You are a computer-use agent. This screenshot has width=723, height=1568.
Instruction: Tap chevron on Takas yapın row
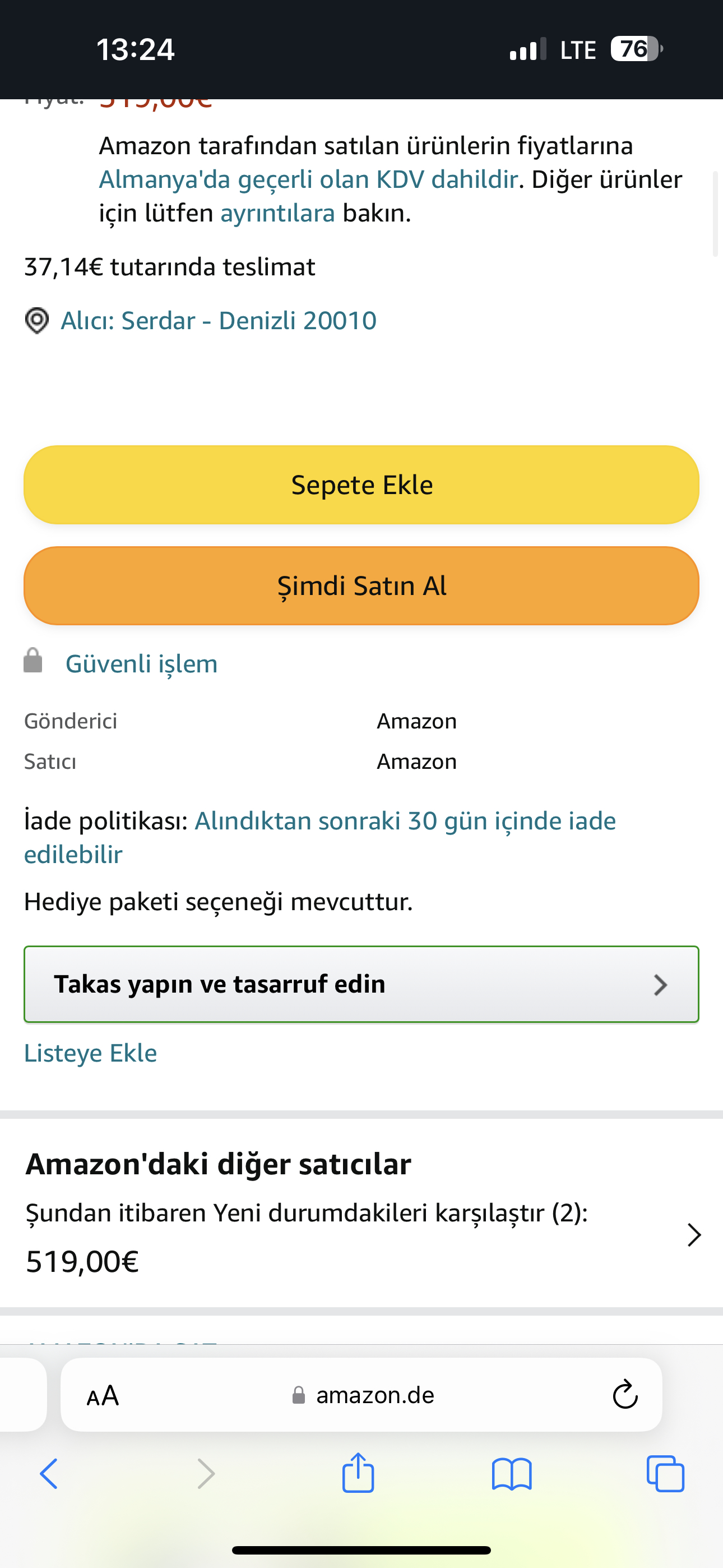[x=660, y=985]
